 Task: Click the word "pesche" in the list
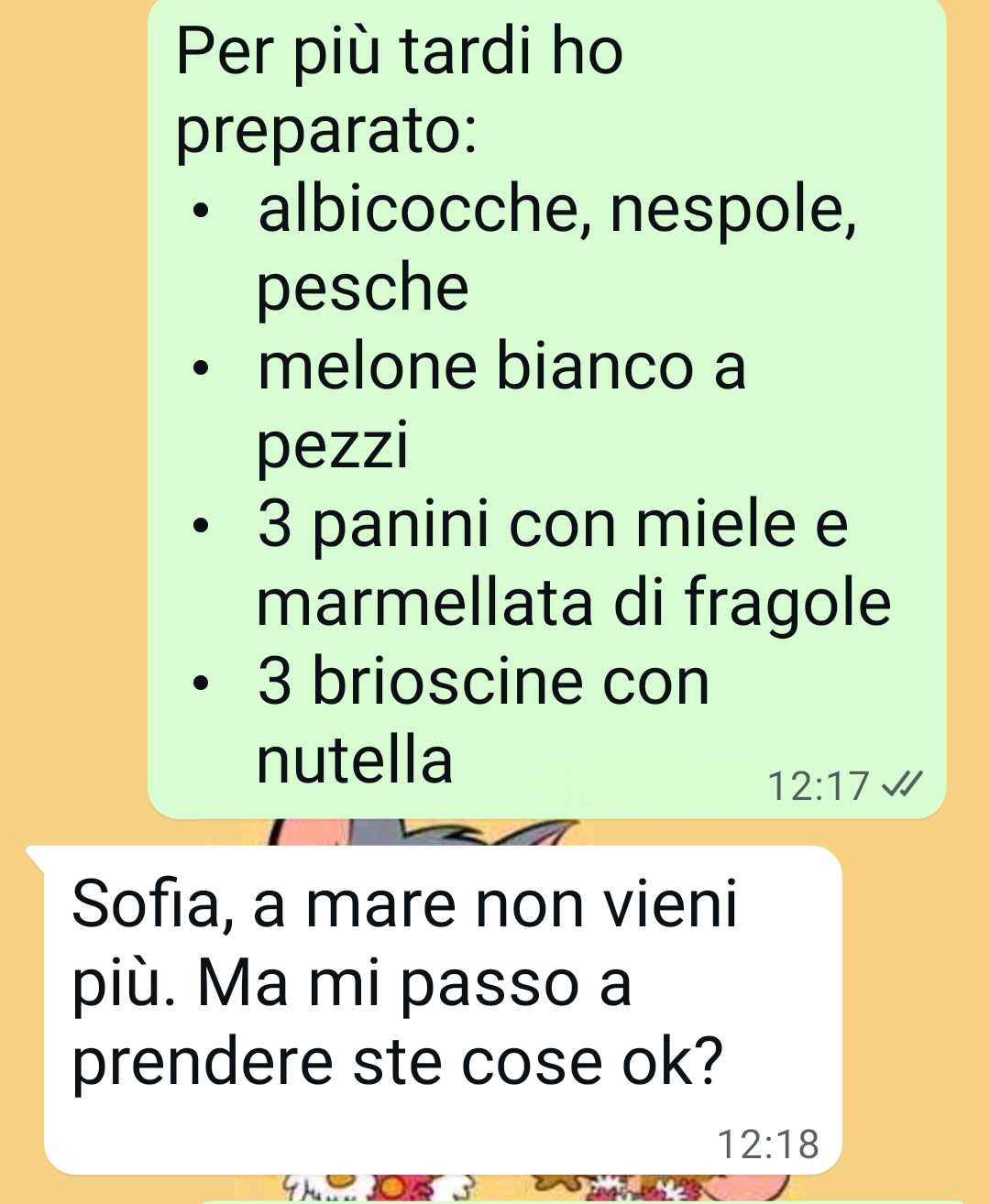(x=363, y=288)
